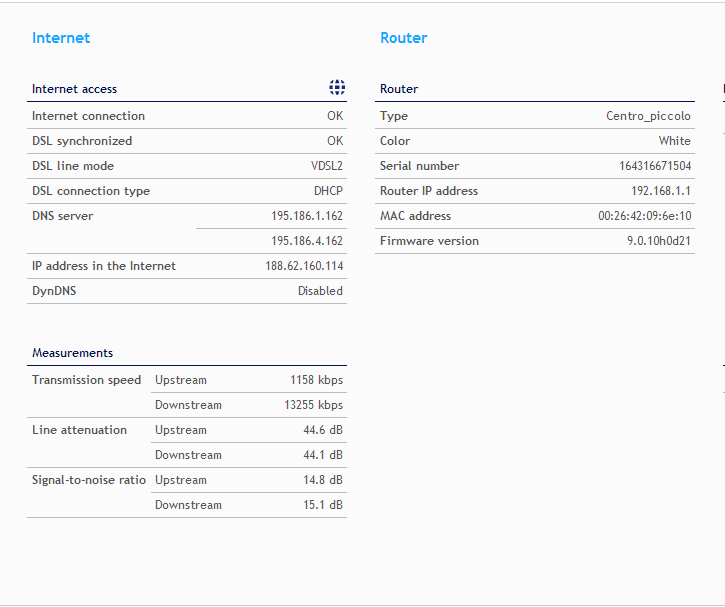Image resolution: width=725 pixels, height=607 pixels.
Task: Click the Line attenuation row label
Action: click(x=80, y=430)
